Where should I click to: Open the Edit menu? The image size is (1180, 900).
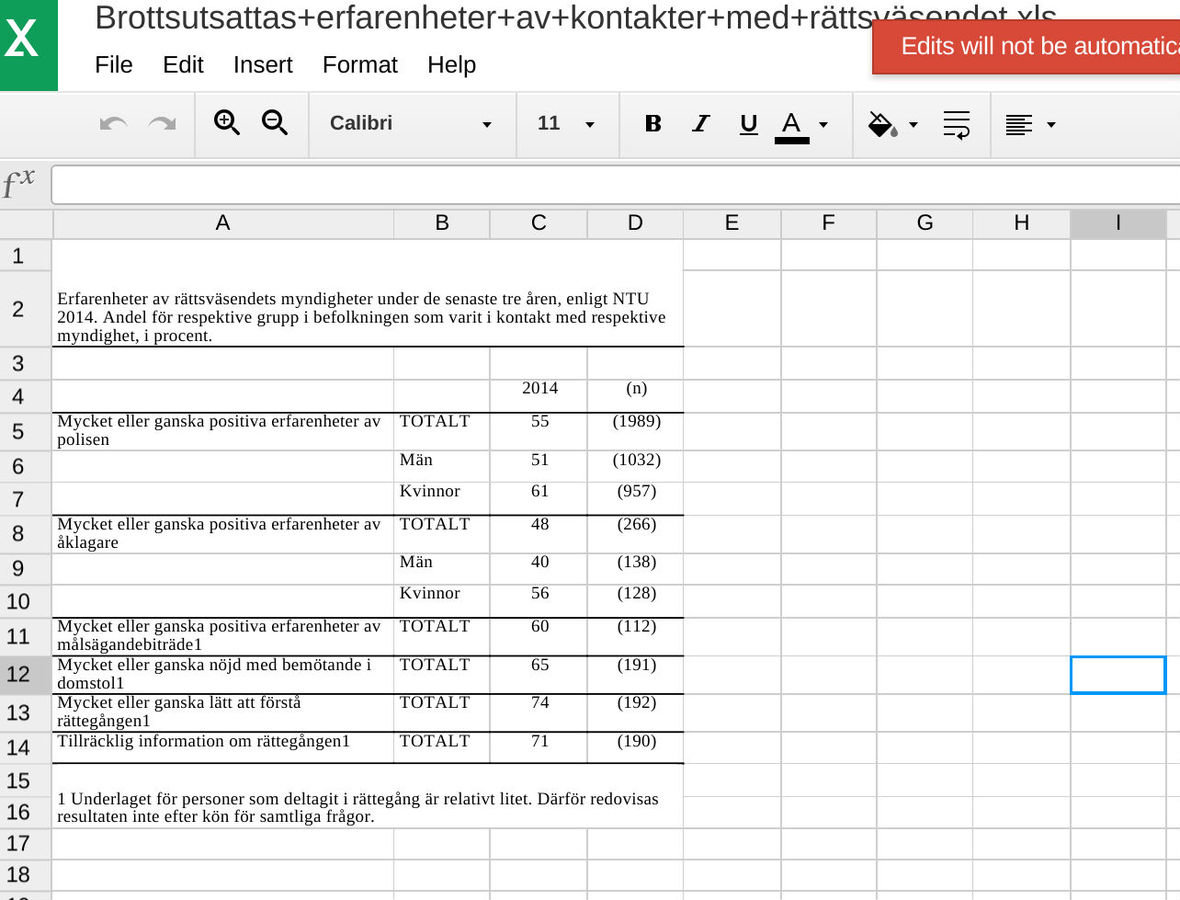(x=183, y=65)
